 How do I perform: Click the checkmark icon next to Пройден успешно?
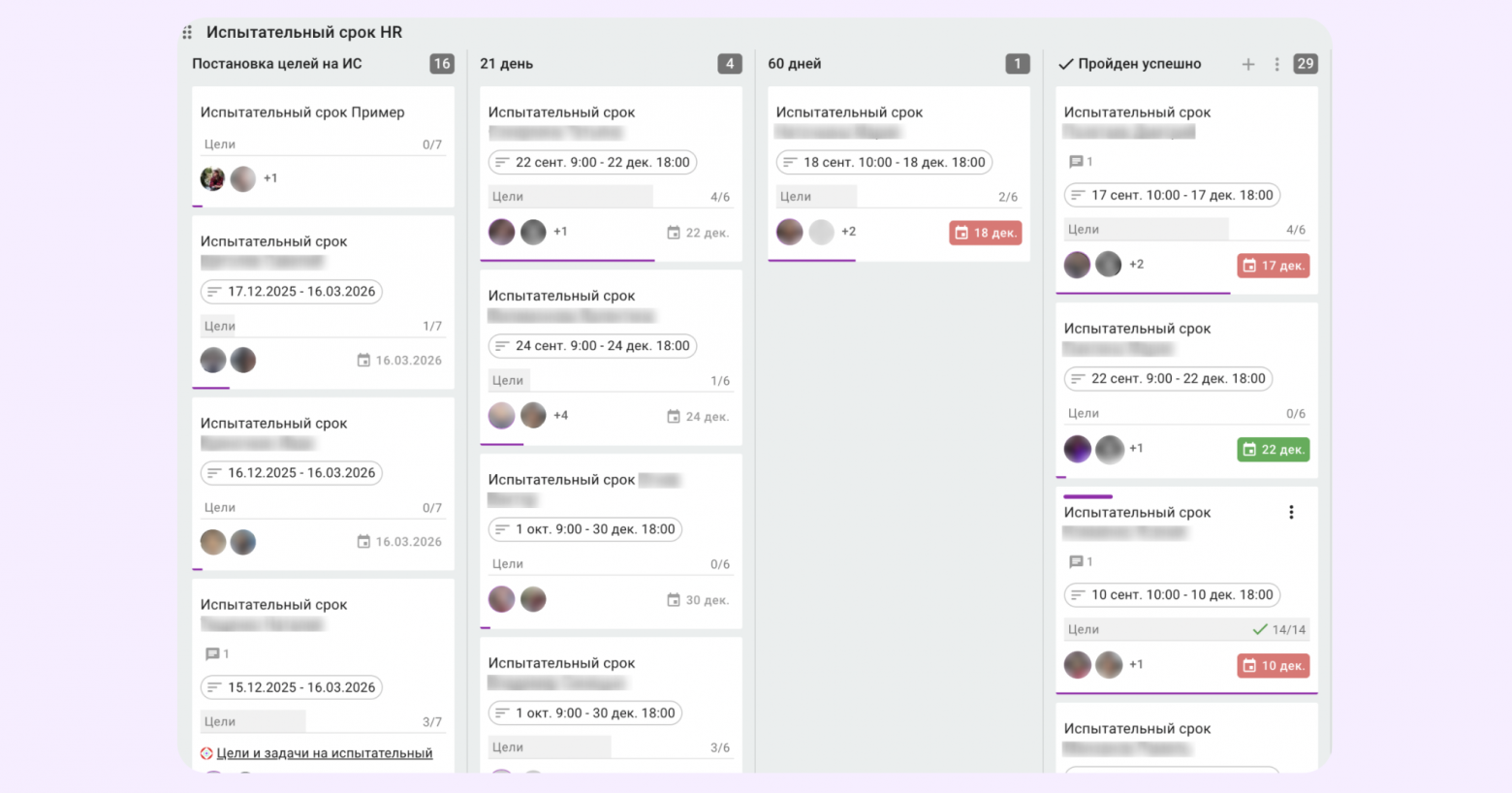1065,64
